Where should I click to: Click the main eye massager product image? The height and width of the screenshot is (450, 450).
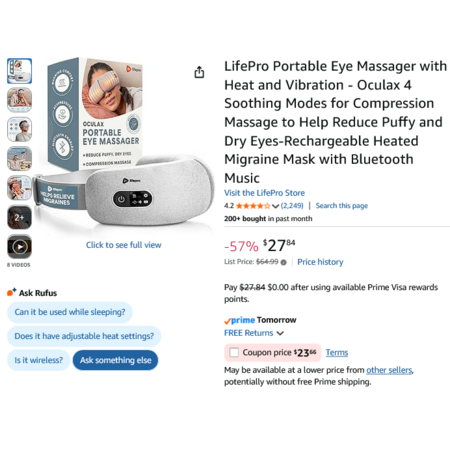tap(124, 145)
